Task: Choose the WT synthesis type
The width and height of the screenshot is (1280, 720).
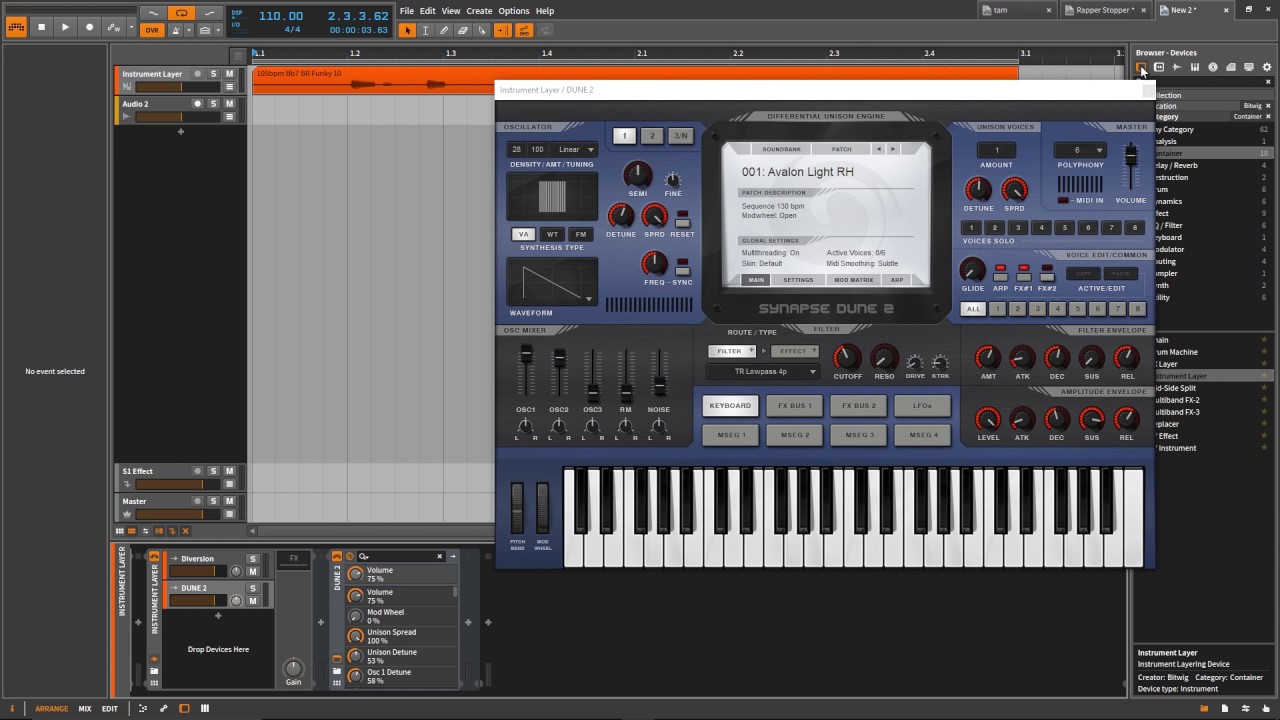Action: pos(552,234)
